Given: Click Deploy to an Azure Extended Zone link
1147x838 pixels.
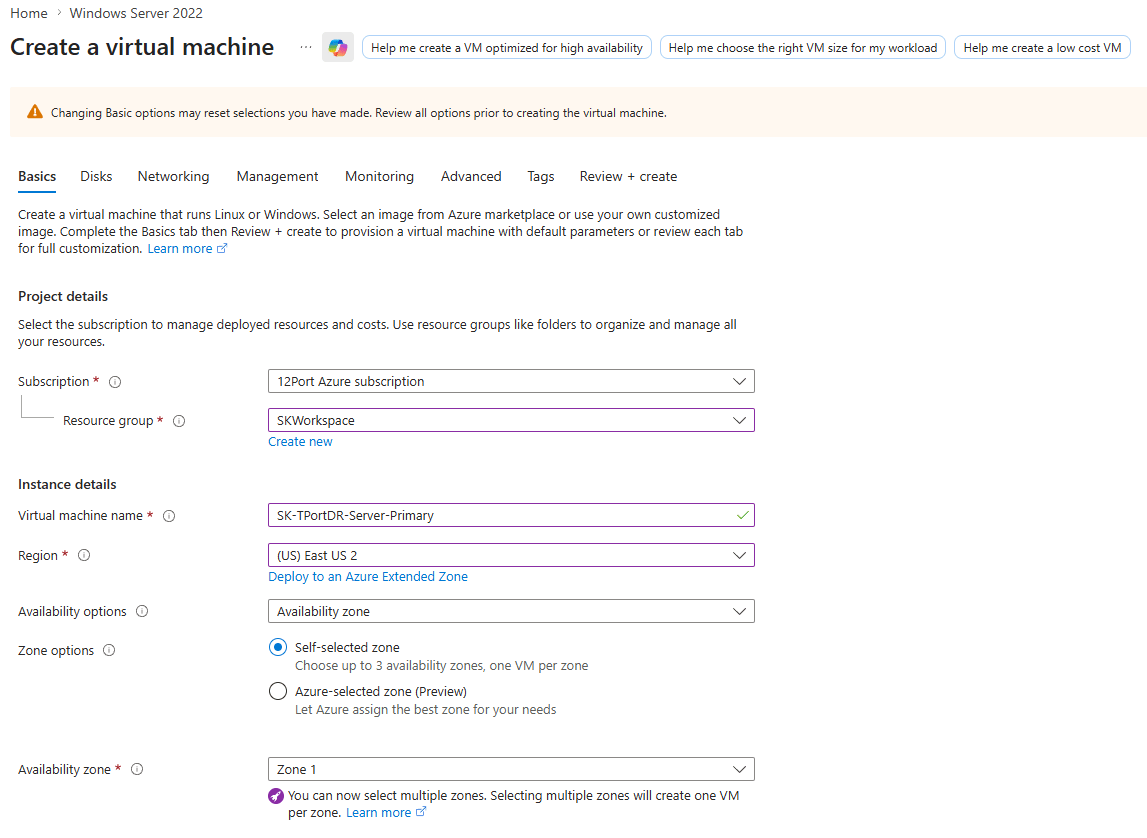Looking at the screenshot, I should pyautogui.click(x=368, y=577).
